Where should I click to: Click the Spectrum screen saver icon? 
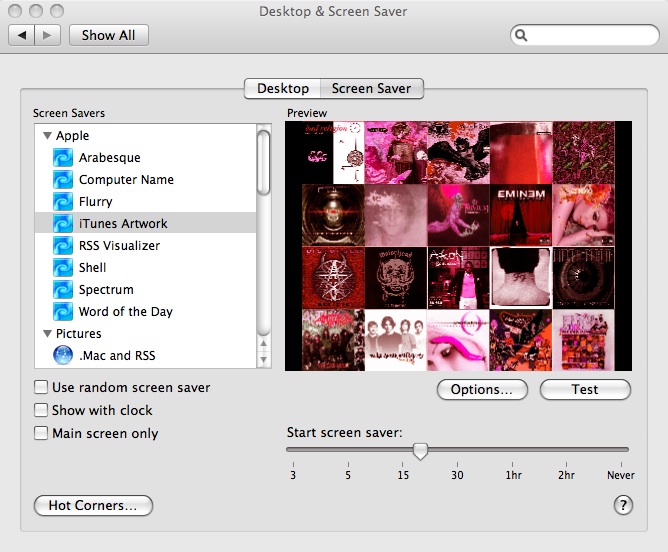(63, 290)
